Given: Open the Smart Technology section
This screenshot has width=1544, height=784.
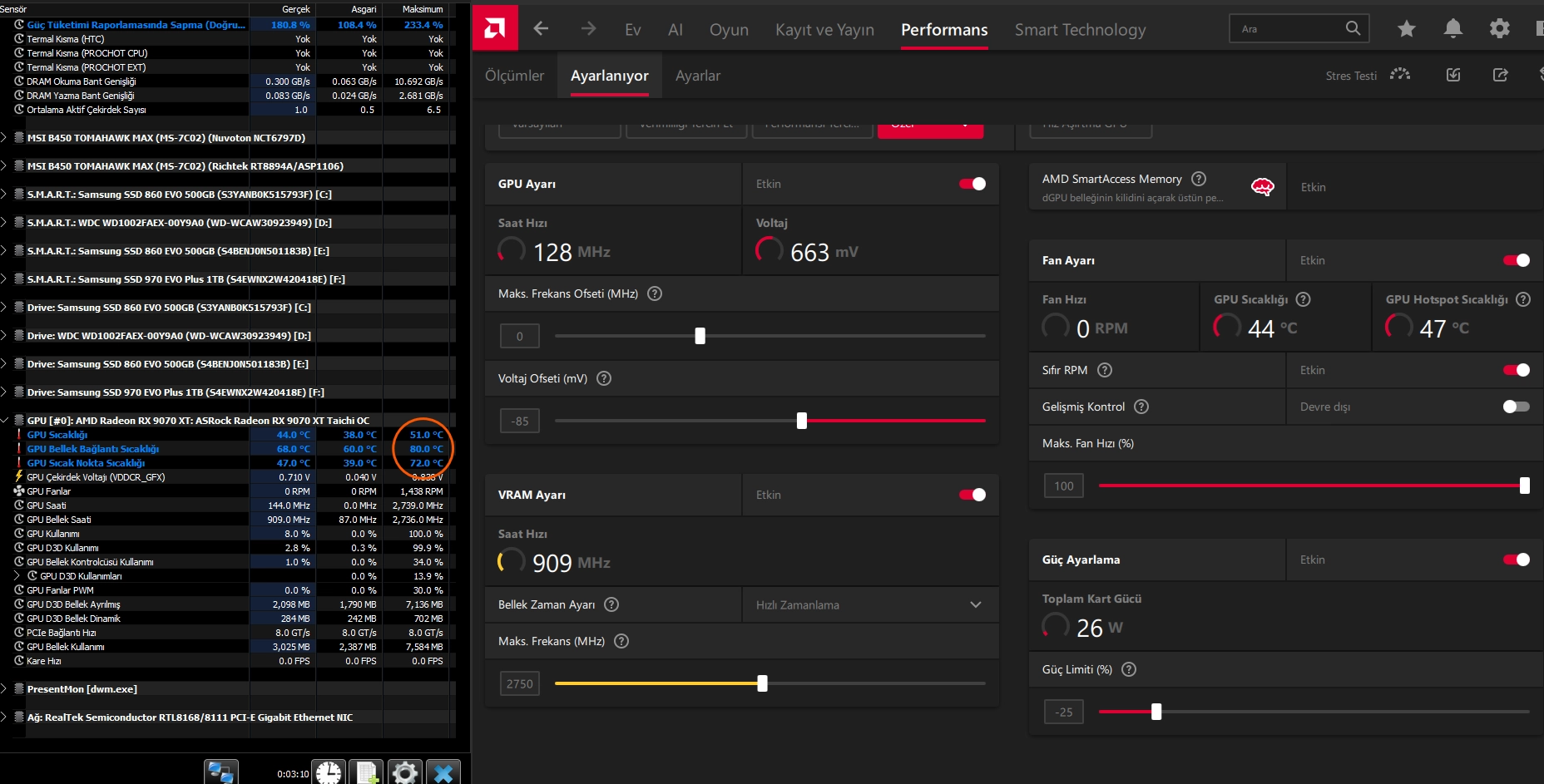Looking at the screenshot, I should coord(1080,30).
